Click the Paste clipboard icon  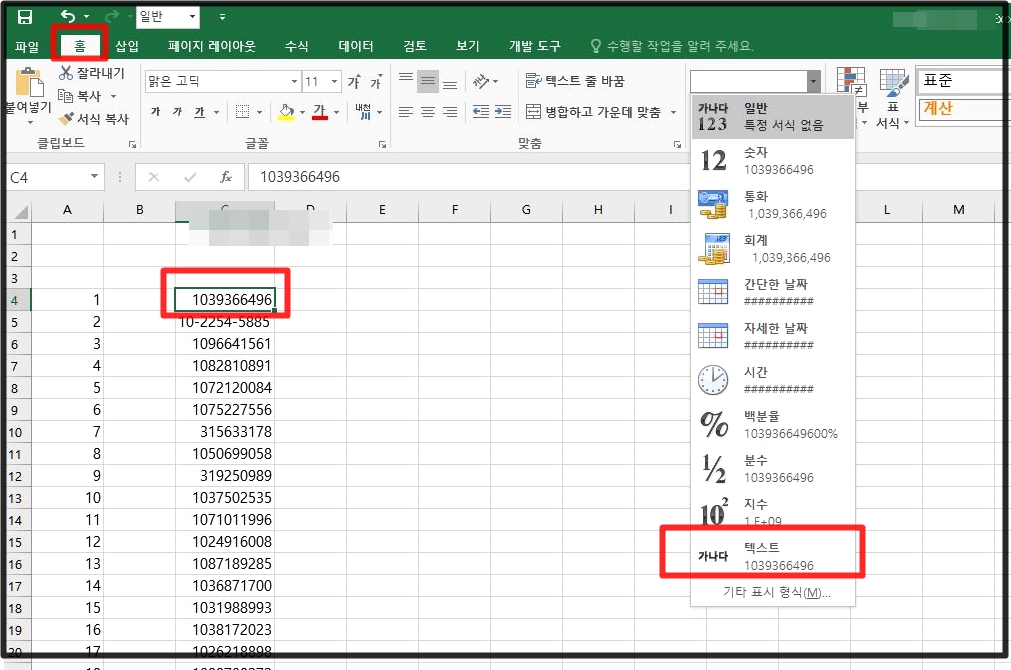pos(29,83)
